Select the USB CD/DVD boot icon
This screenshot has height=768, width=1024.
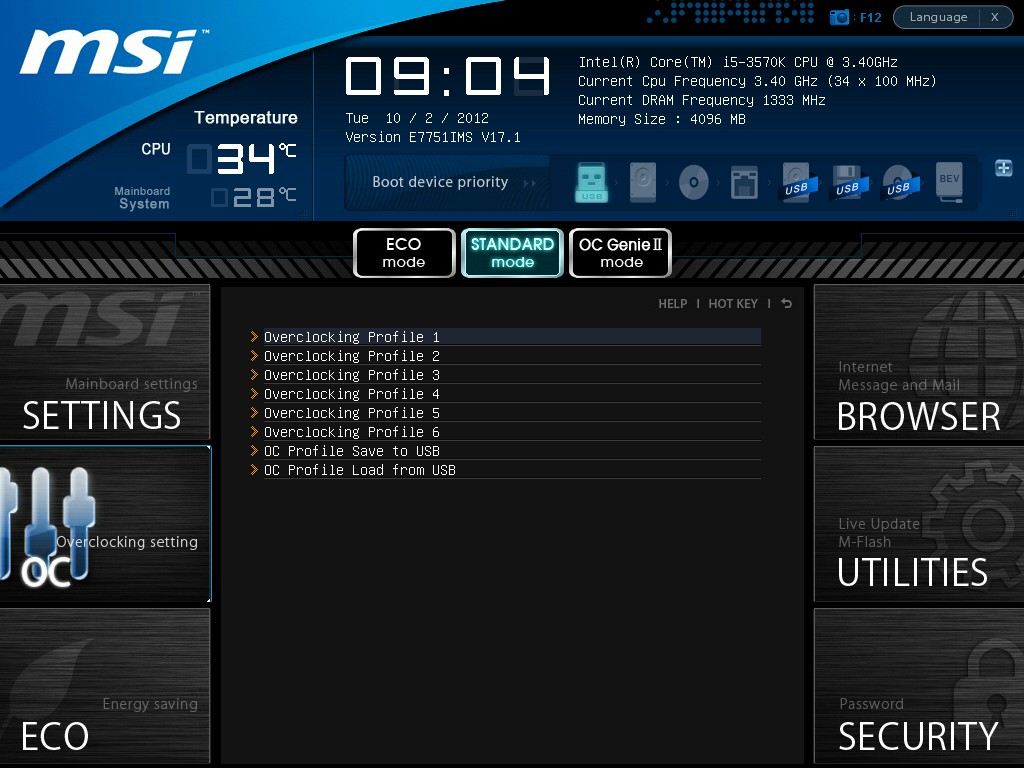click(899, 182)
